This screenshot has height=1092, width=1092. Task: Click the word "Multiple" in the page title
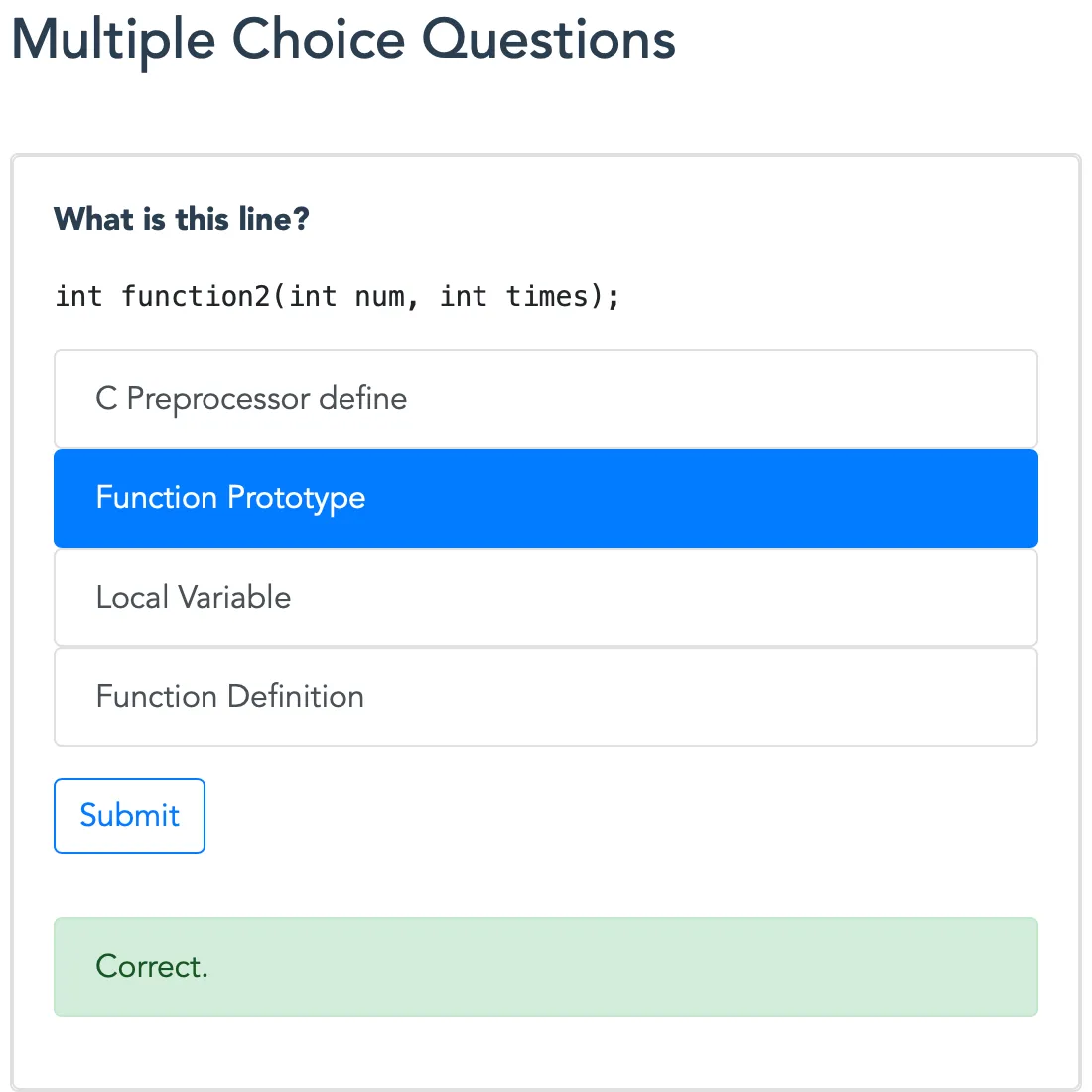pos(113,41)
